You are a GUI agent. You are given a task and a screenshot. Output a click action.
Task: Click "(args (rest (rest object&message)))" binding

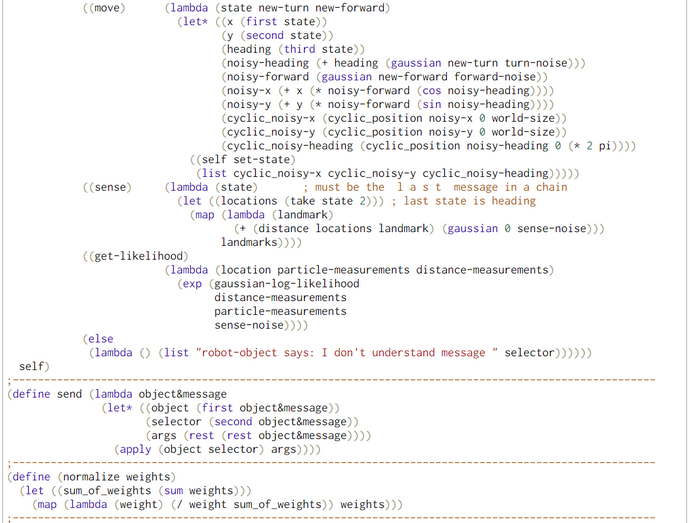pos(255,435)
